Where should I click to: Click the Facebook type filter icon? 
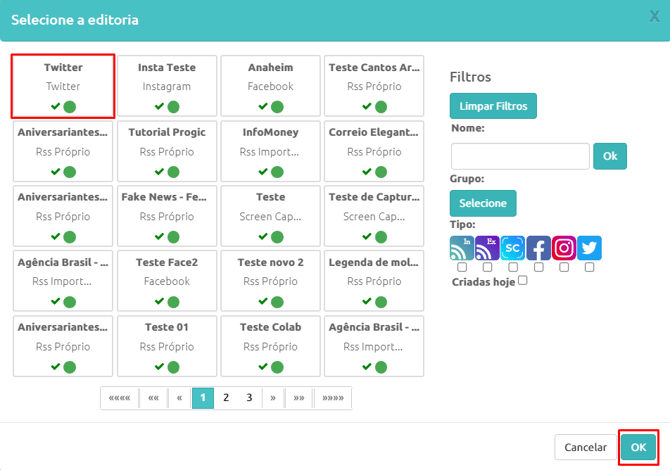point(538,248)
